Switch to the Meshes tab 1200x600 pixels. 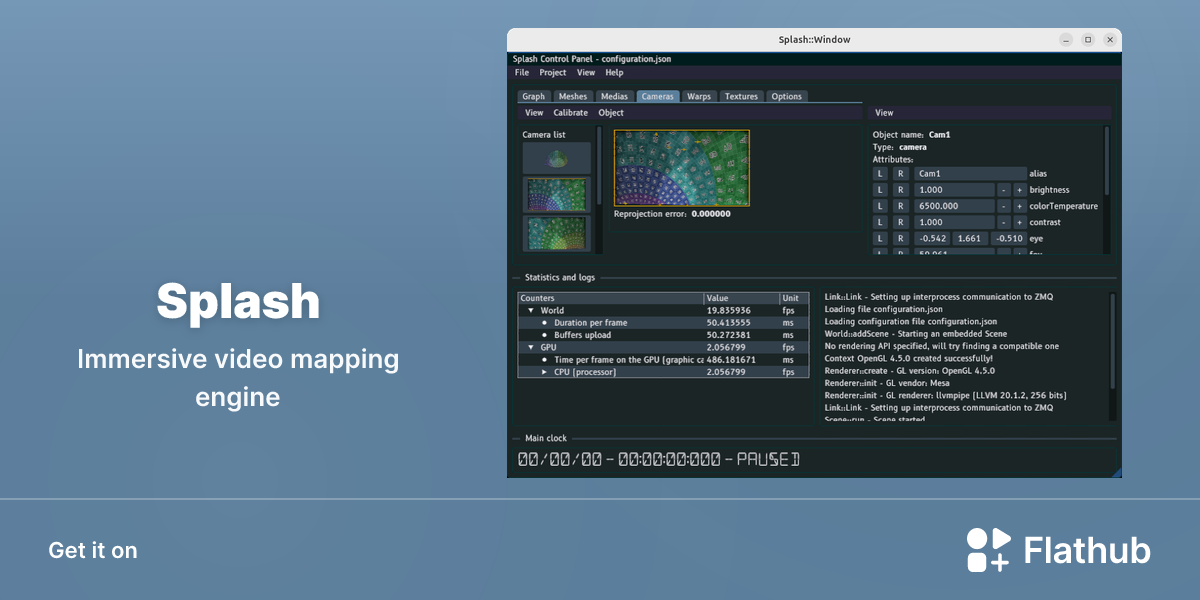click(x=573, y=97)
